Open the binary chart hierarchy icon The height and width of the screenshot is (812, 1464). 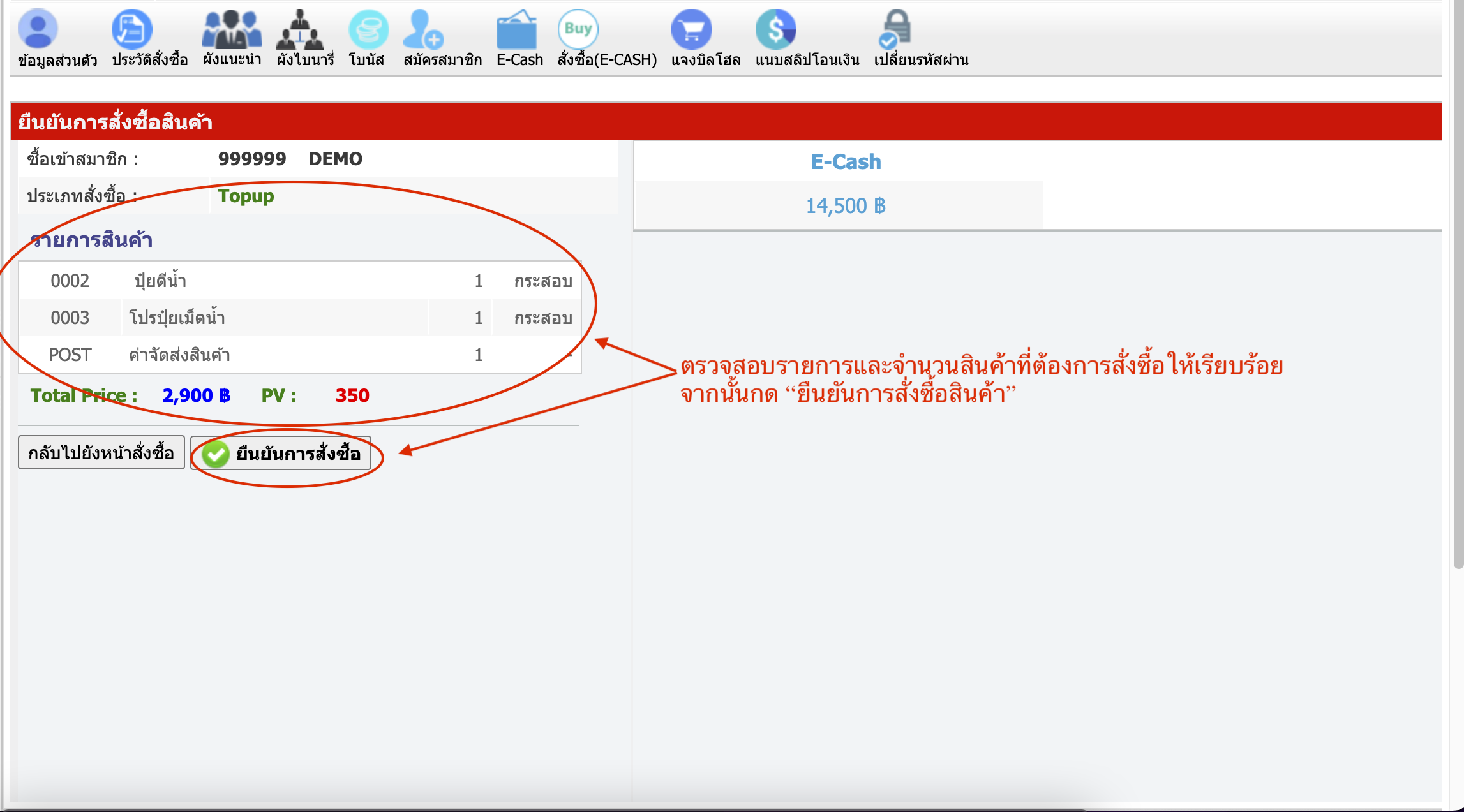point(300,29)
